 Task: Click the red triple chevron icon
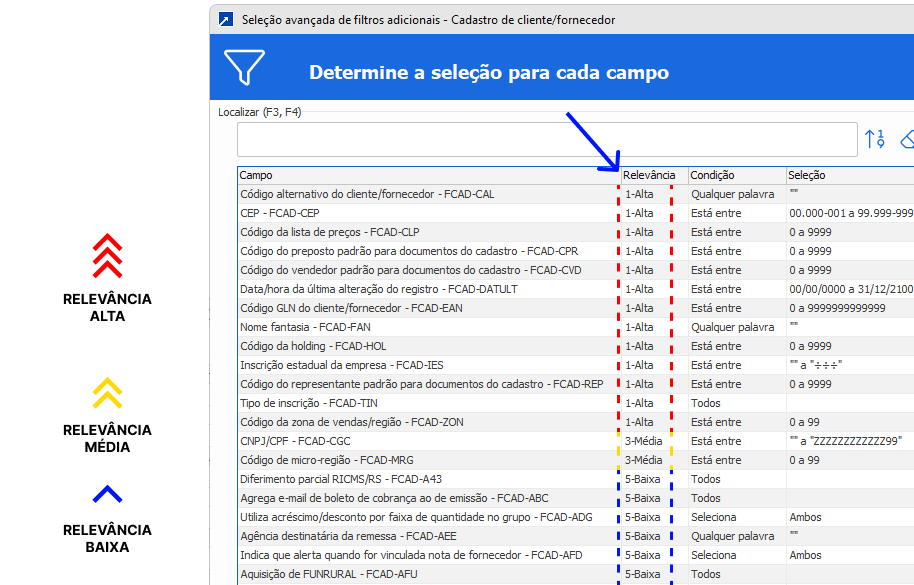[x=107, y=256]
